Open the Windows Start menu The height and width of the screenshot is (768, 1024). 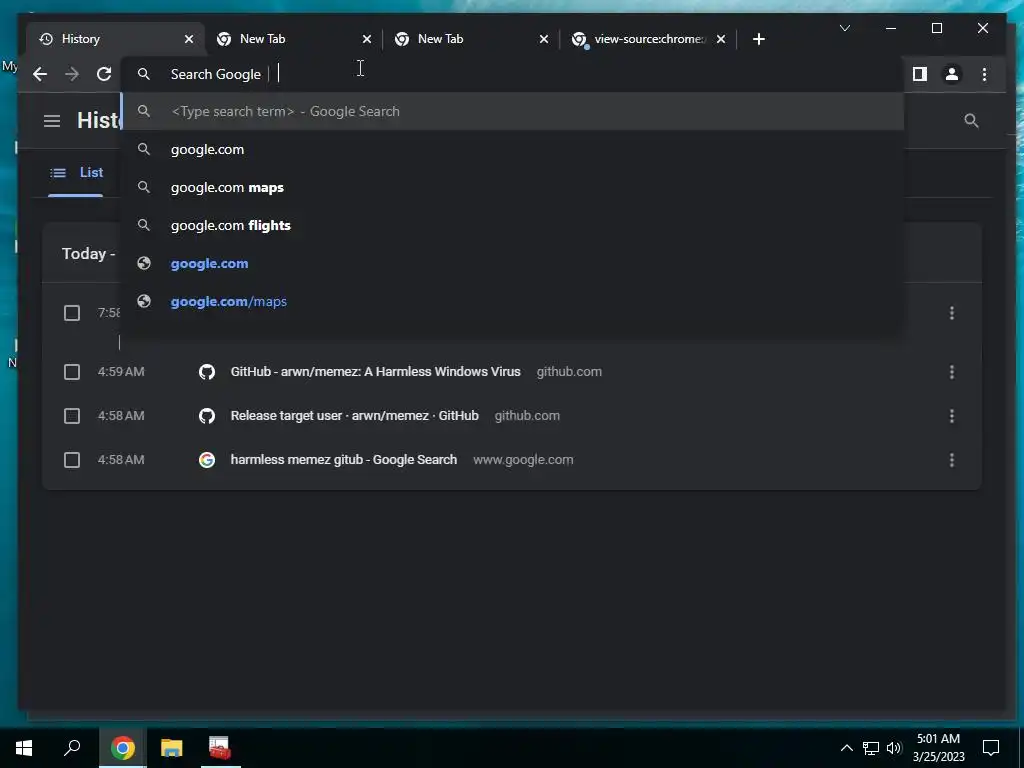tap(24, 748)
